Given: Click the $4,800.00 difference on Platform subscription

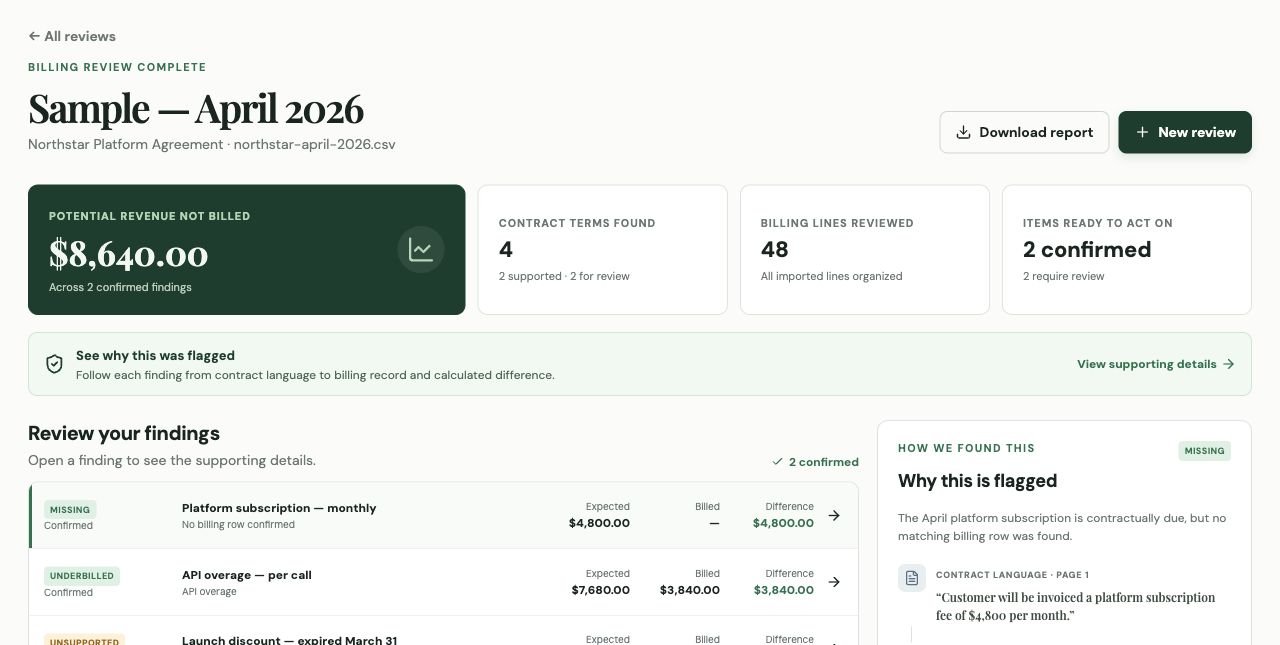Looking at the screenshot, I should point(783,523).
